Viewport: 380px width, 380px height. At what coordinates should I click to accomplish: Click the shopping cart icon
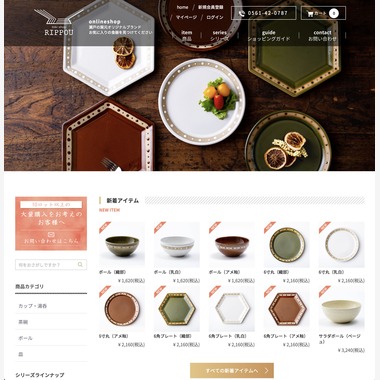click(310, 14)
